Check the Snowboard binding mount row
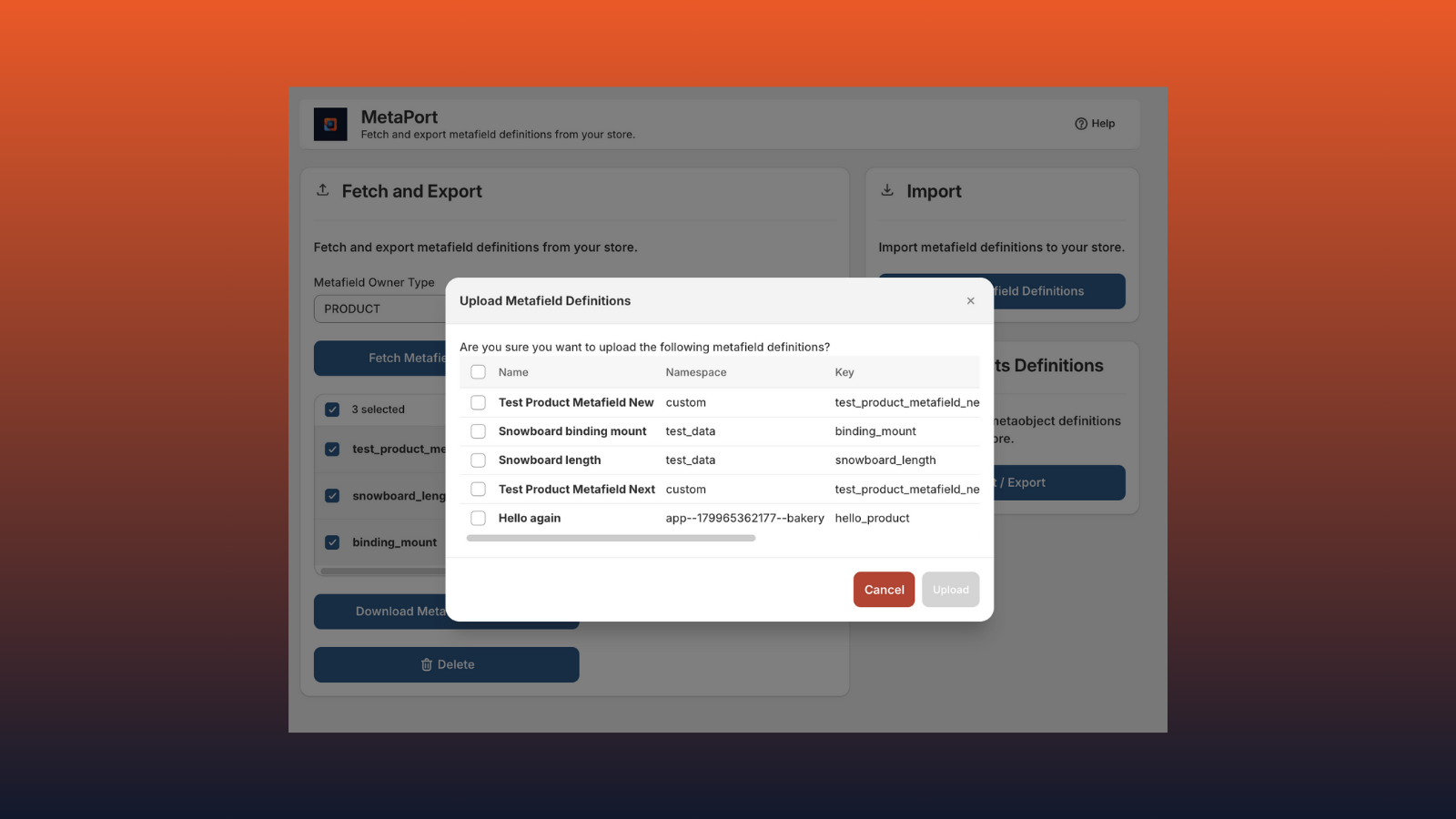 (x=478, y=431)
